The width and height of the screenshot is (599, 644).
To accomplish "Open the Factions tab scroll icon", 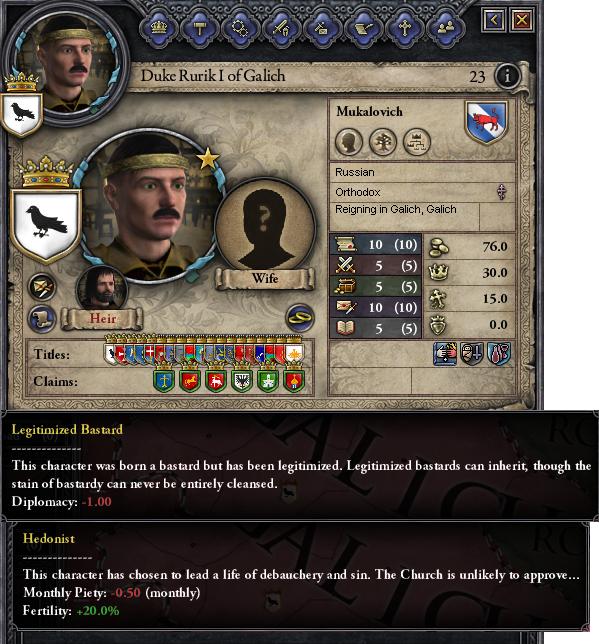I will [x=364, y=28].
